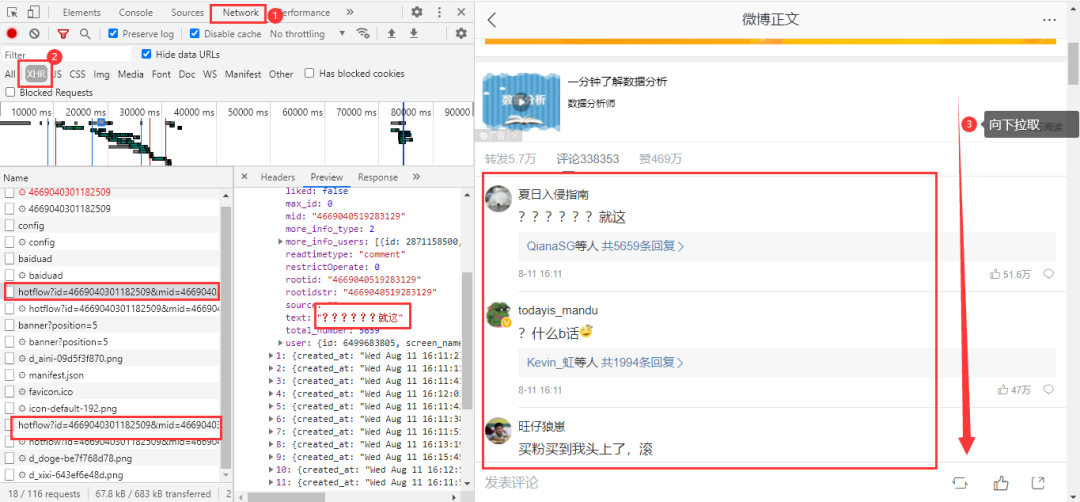Tick checkbox beside favicon.ico request
This screenshot has height=502, width=1080.
pyautogui.click(x=10, y=392)
